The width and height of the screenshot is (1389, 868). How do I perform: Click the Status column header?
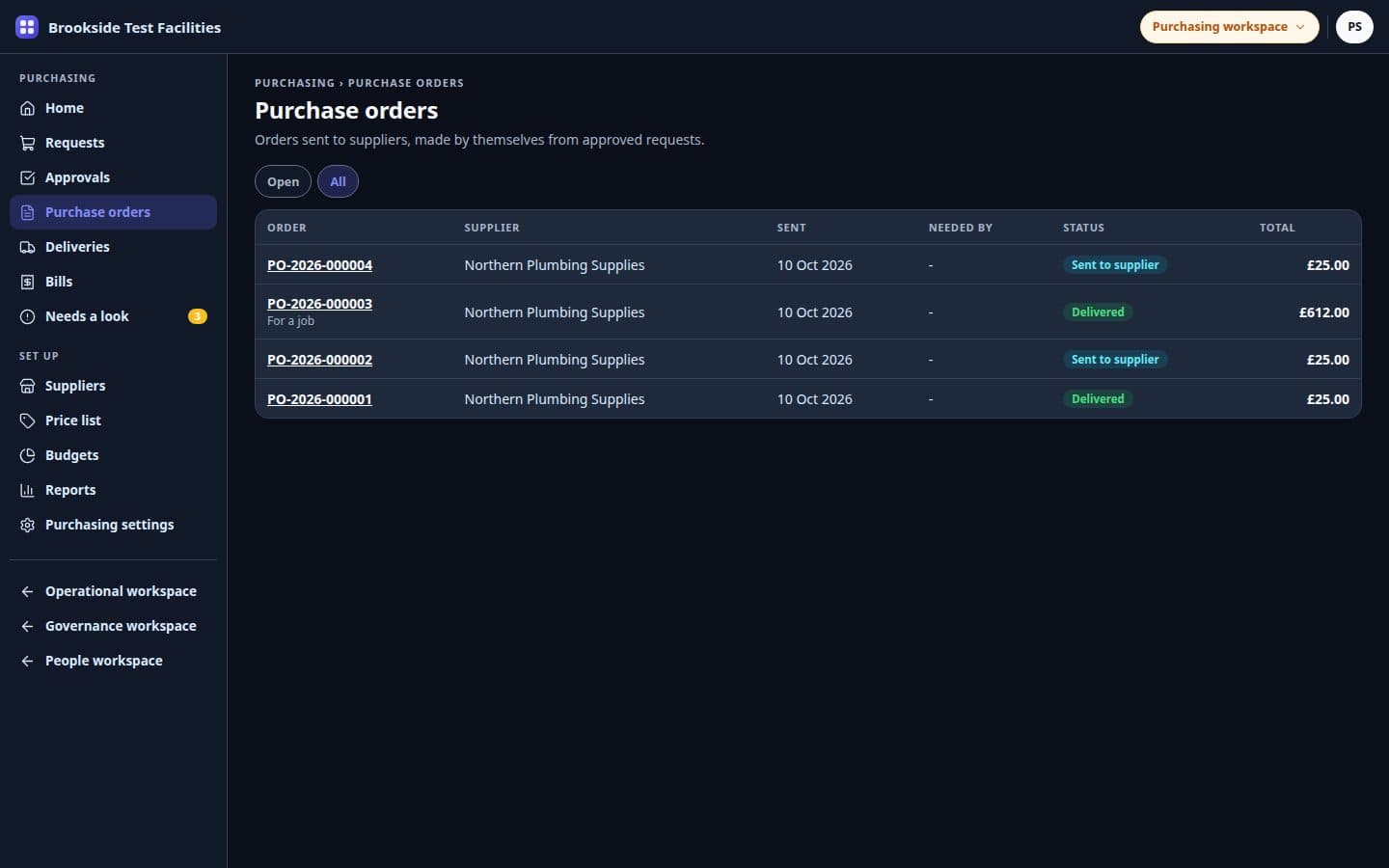pyautogui.click(x=1083, y=228)
